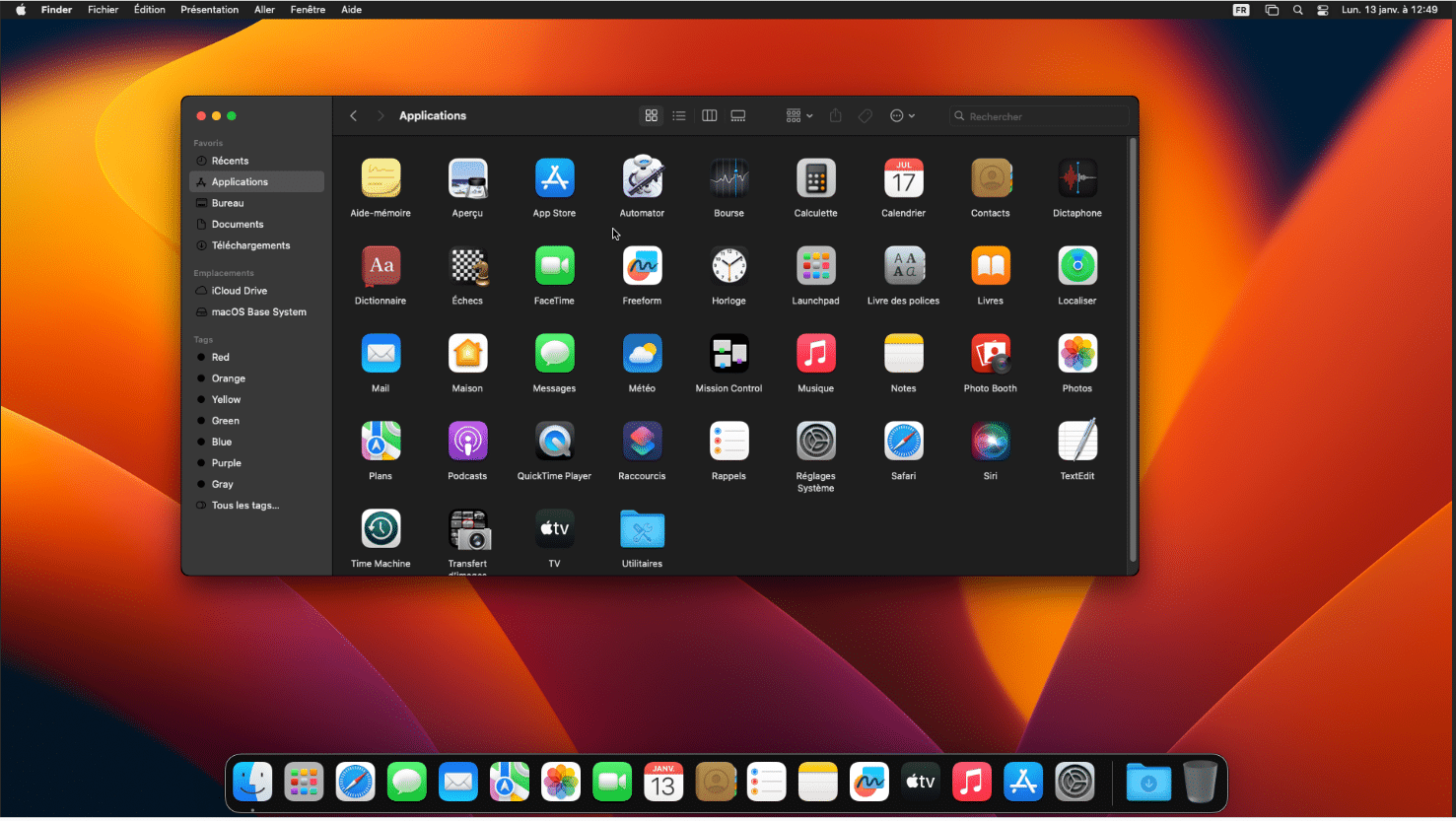Open Réglages Système
1456x821 pixels.
pos(815,441)
